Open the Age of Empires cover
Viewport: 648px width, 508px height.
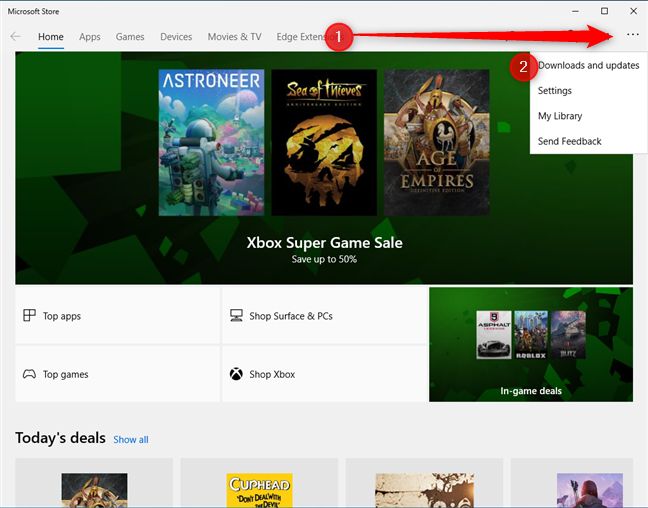[437, 143]
